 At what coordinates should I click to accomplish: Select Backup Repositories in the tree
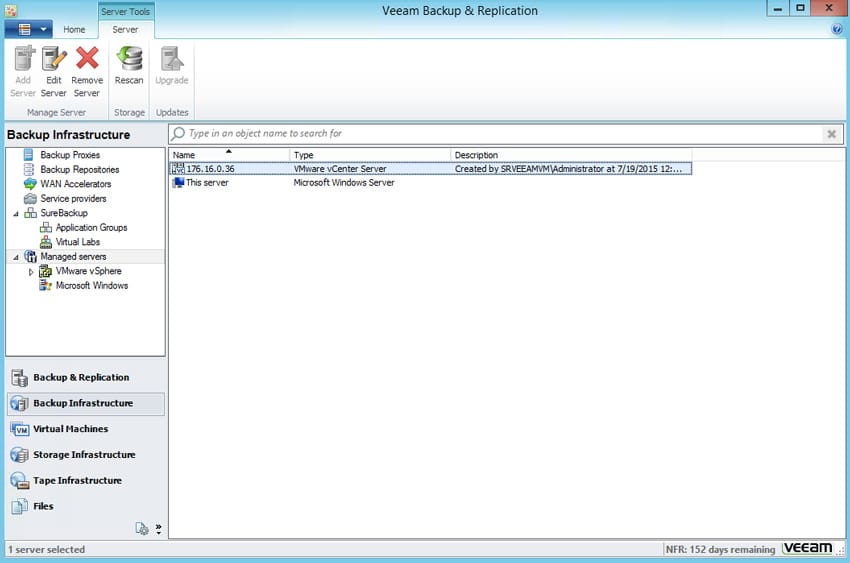(79, 170)
